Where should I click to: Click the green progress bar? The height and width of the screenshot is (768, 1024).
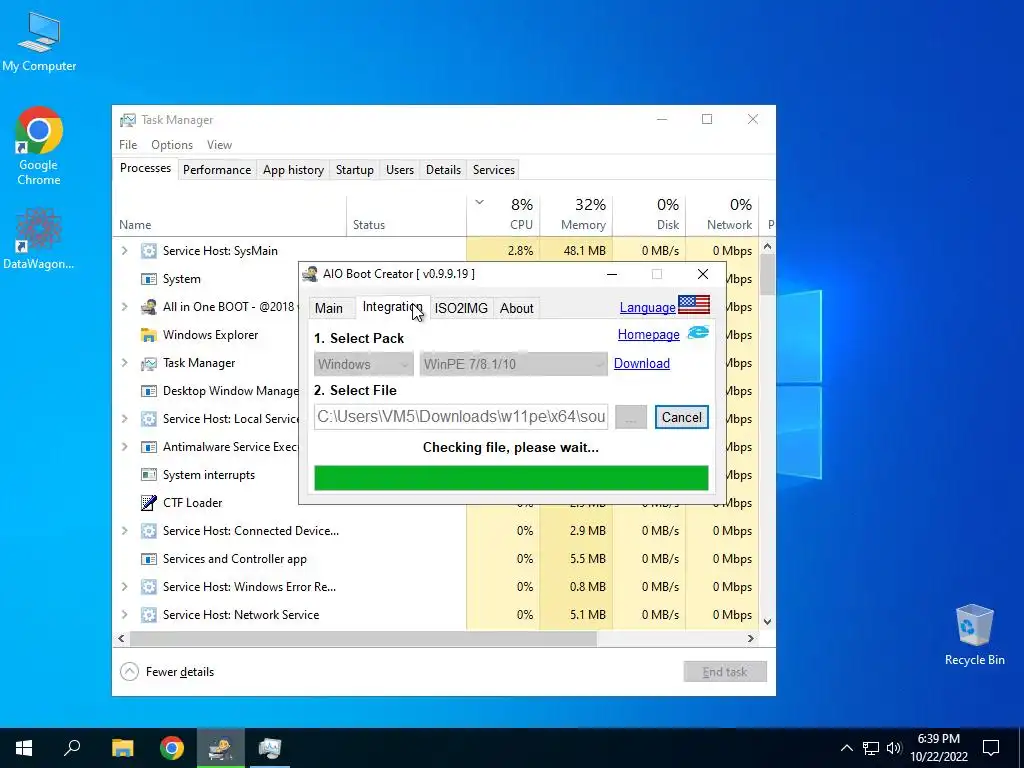point(511,478)
